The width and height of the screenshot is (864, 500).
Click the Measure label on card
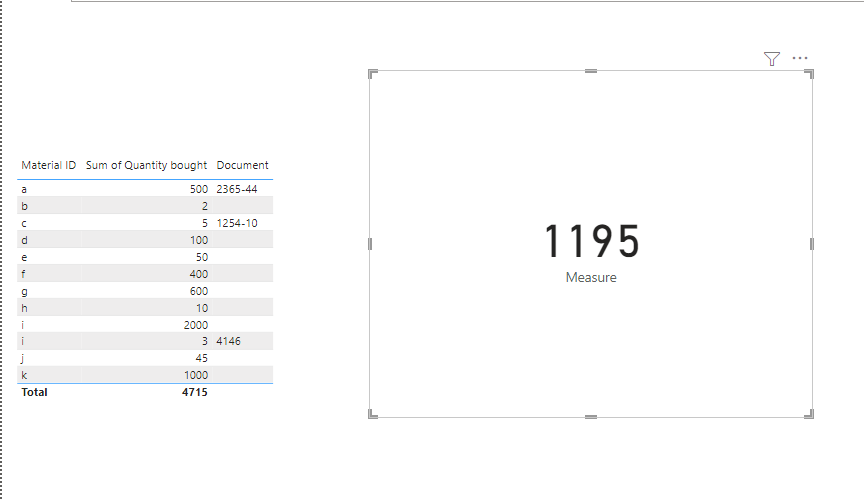tap(591, 277)
